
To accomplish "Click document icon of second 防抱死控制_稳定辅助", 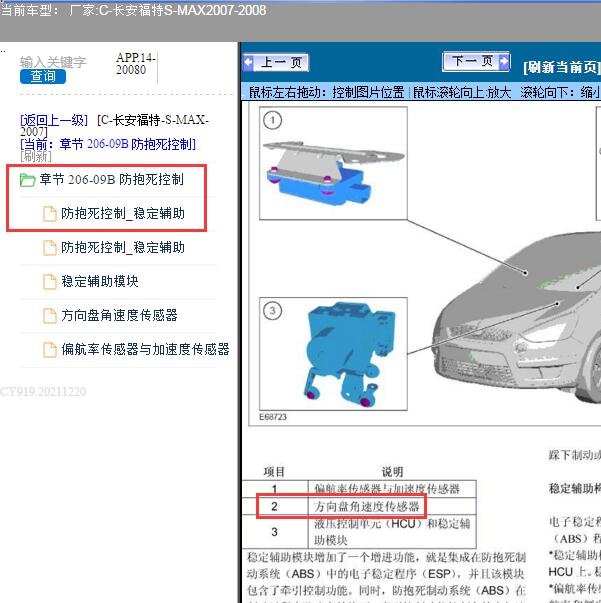I will coord(50,248).
